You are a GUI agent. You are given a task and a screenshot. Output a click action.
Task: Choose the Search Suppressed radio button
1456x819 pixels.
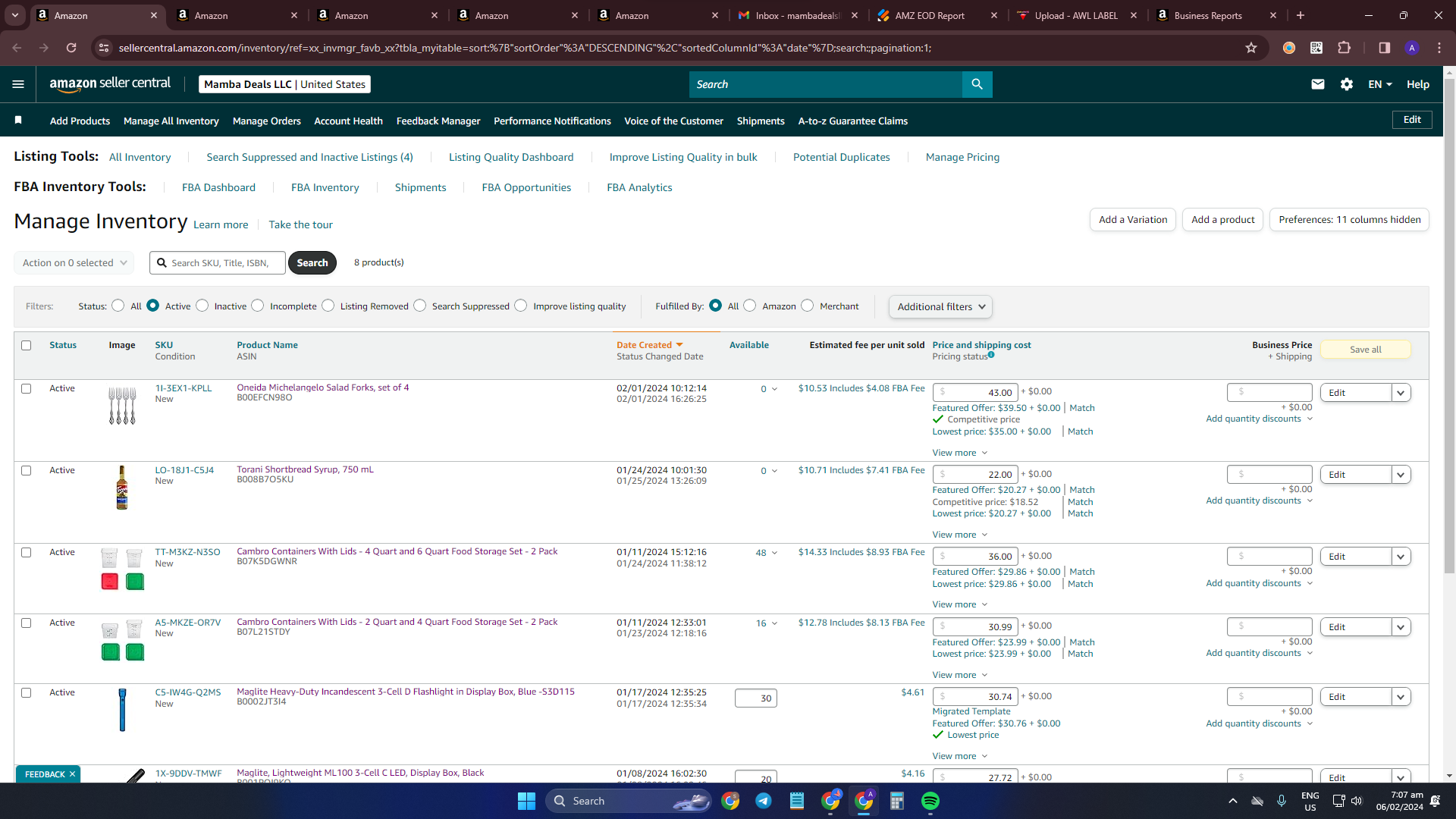coord(419,306)
